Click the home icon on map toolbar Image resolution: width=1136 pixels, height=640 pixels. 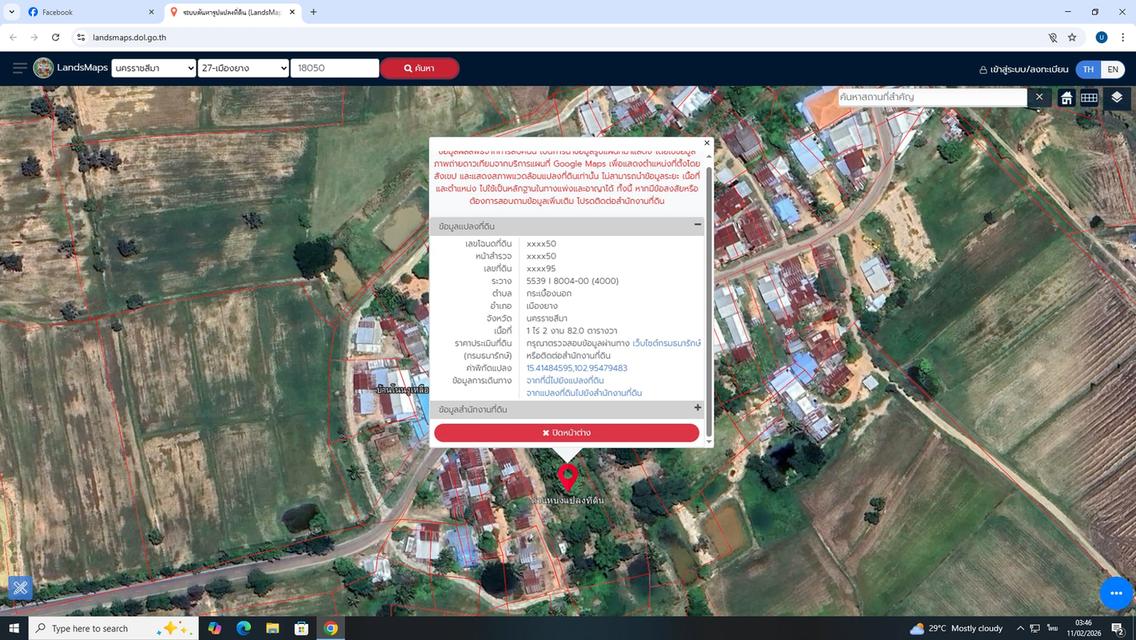pos(1066,97)
